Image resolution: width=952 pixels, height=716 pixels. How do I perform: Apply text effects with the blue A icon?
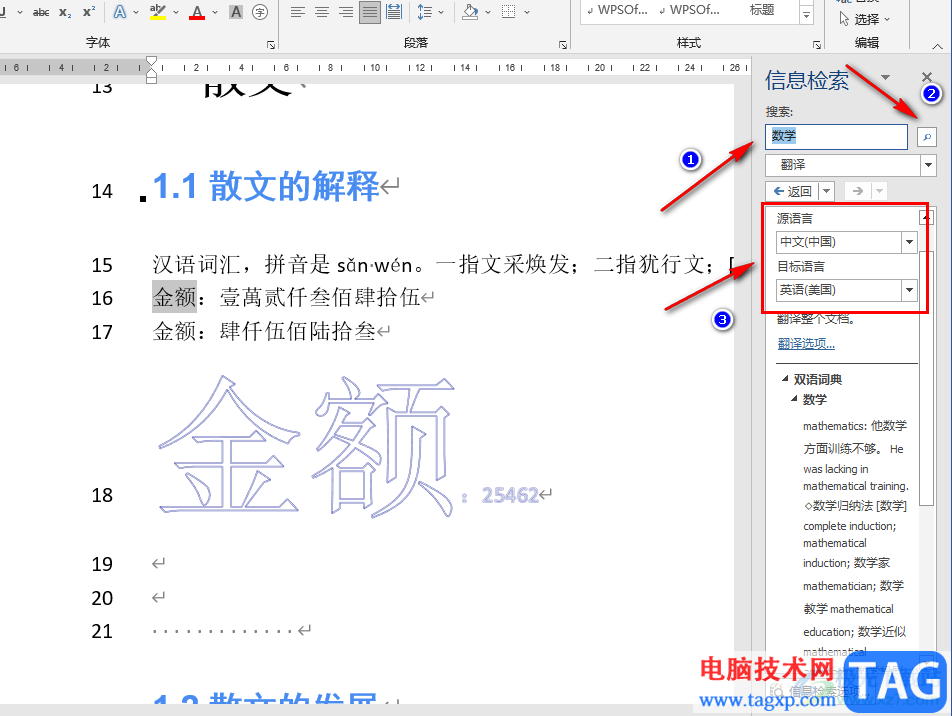(x=120, y=12)
